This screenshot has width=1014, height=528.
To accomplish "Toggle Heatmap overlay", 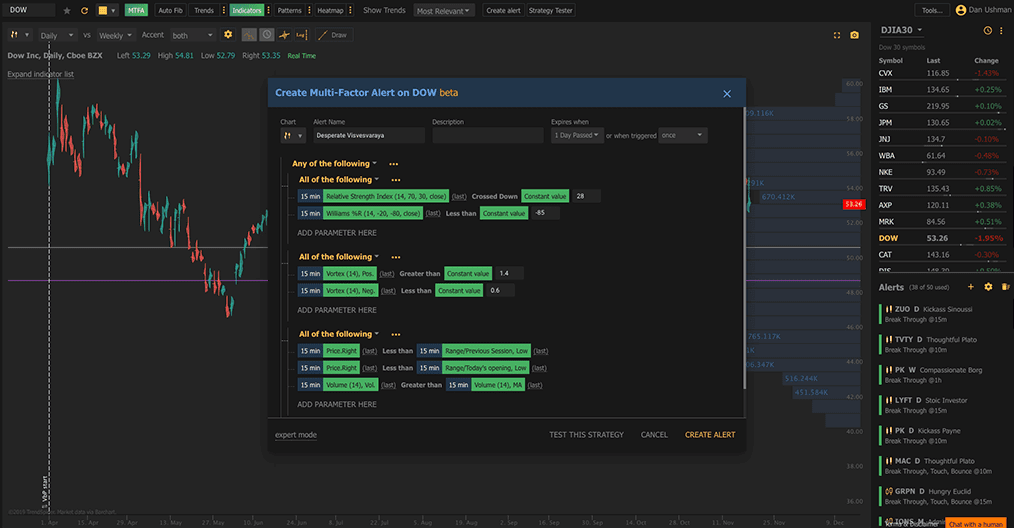I will (x=330, y=10).
